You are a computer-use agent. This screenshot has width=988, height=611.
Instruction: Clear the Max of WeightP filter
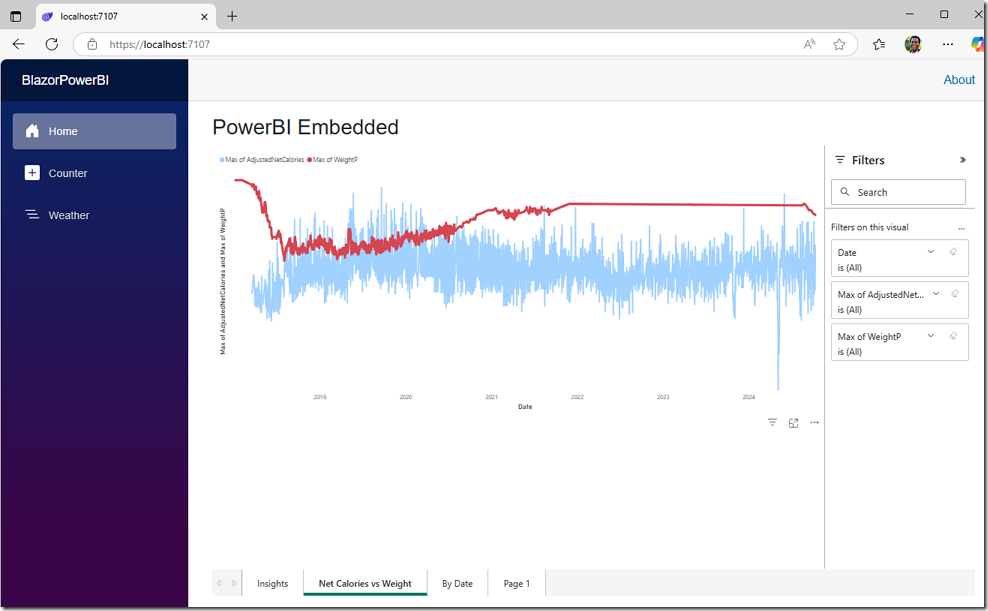(x=953, y=336)
